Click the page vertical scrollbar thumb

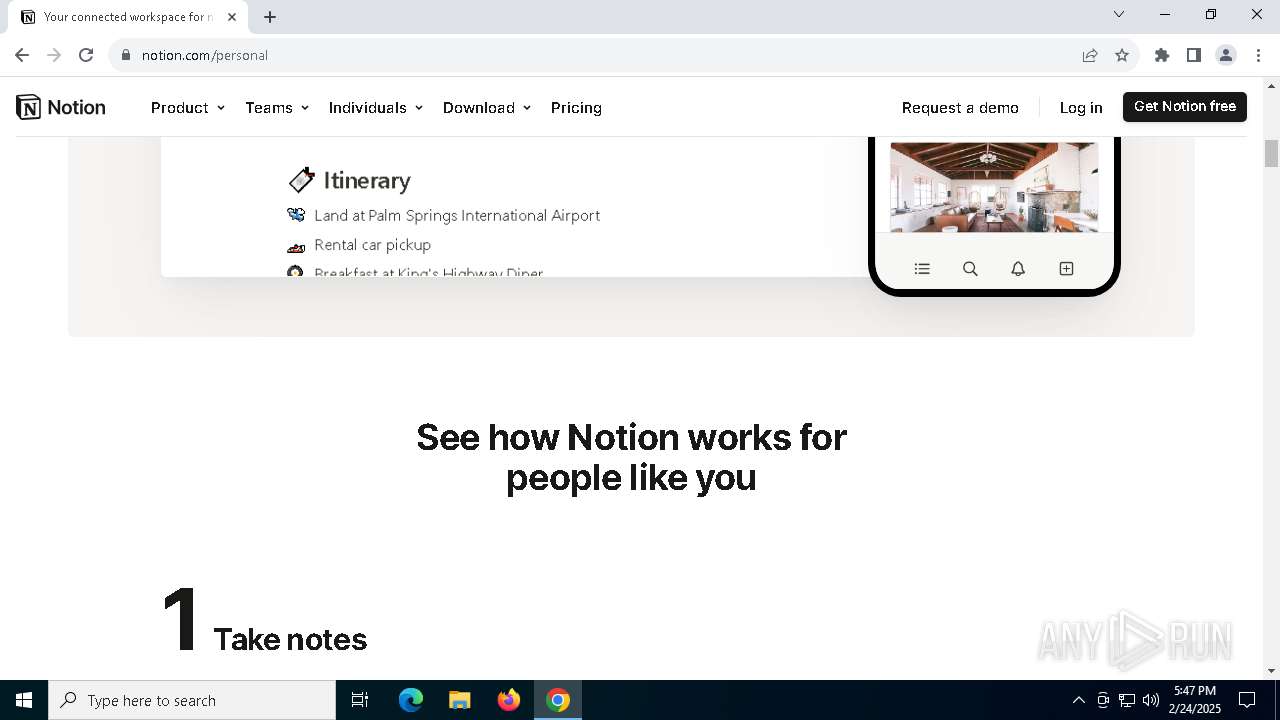click(1272, 154)
